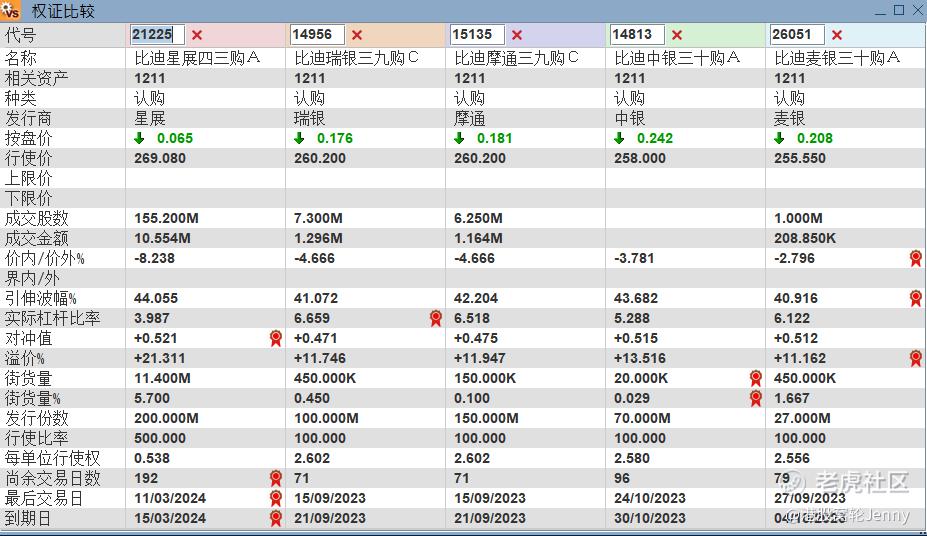Viewport: 927px width, 536px height.
Task: Click premium value +21.311
Action: coord(160,358)
